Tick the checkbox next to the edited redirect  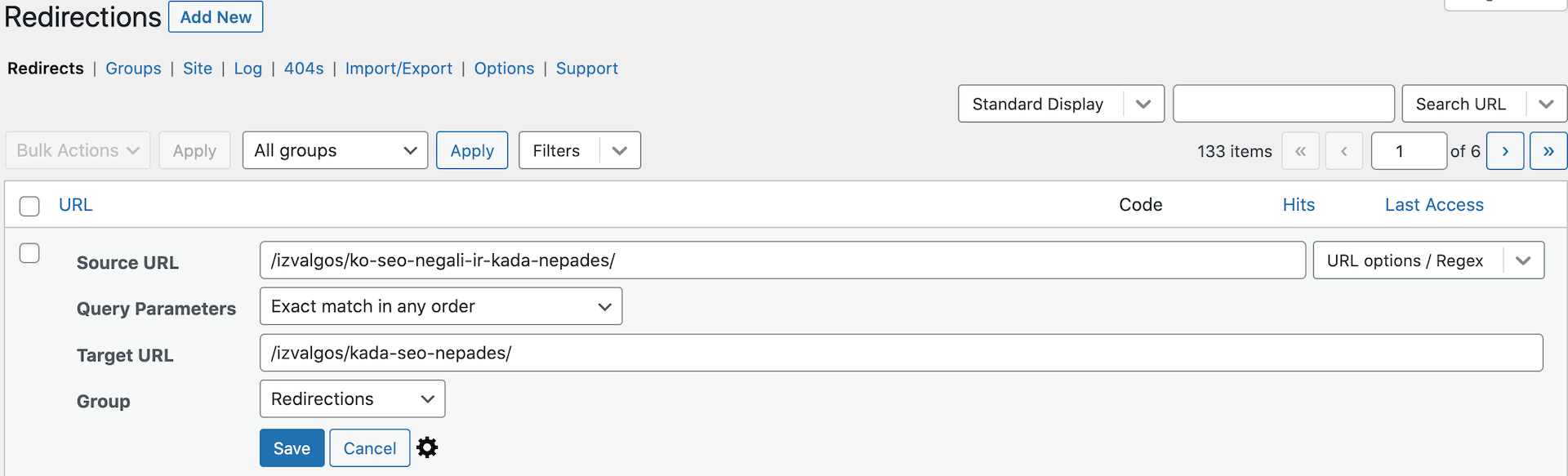coord(29,253)
